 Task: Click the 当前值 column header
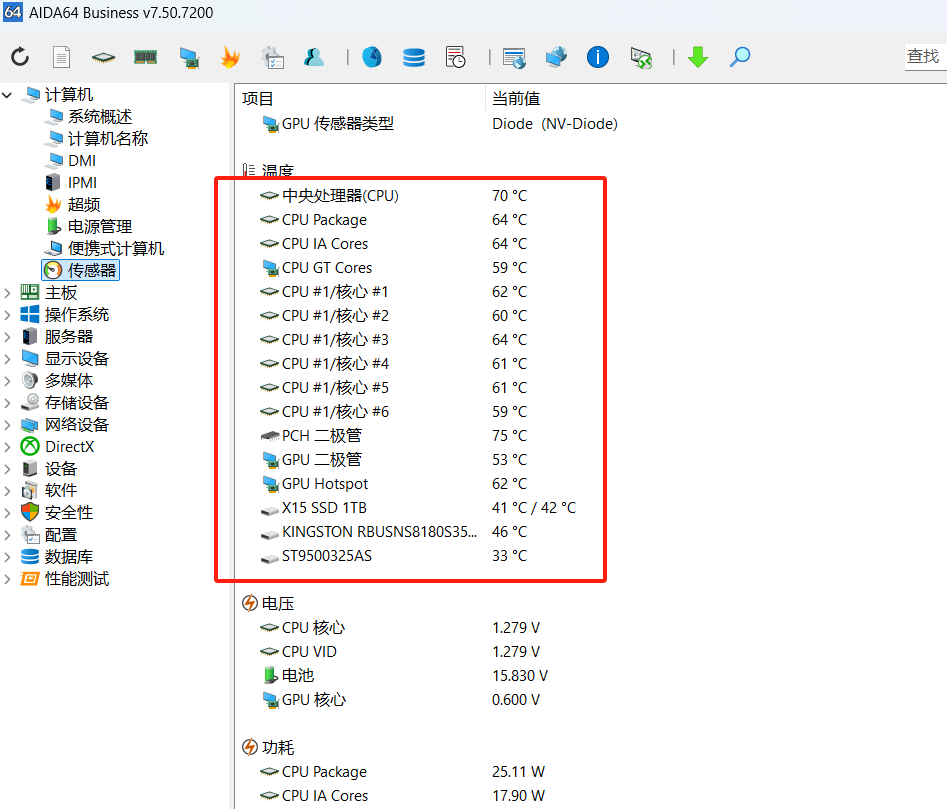[x=516, y=98]
